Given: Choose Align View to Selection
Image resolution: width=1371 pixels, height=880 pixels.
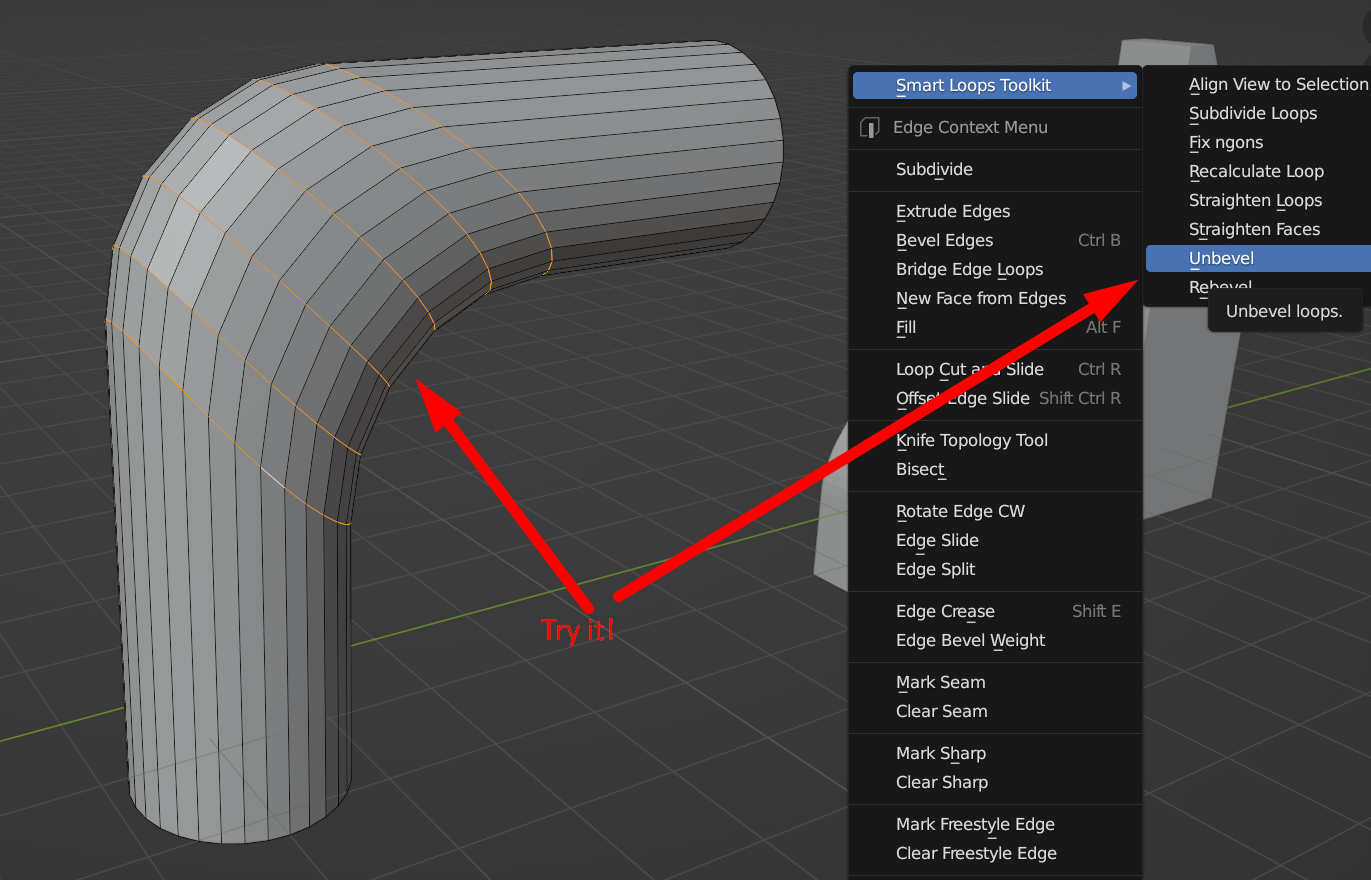Looking at the screenshot, I should 1278,84.
